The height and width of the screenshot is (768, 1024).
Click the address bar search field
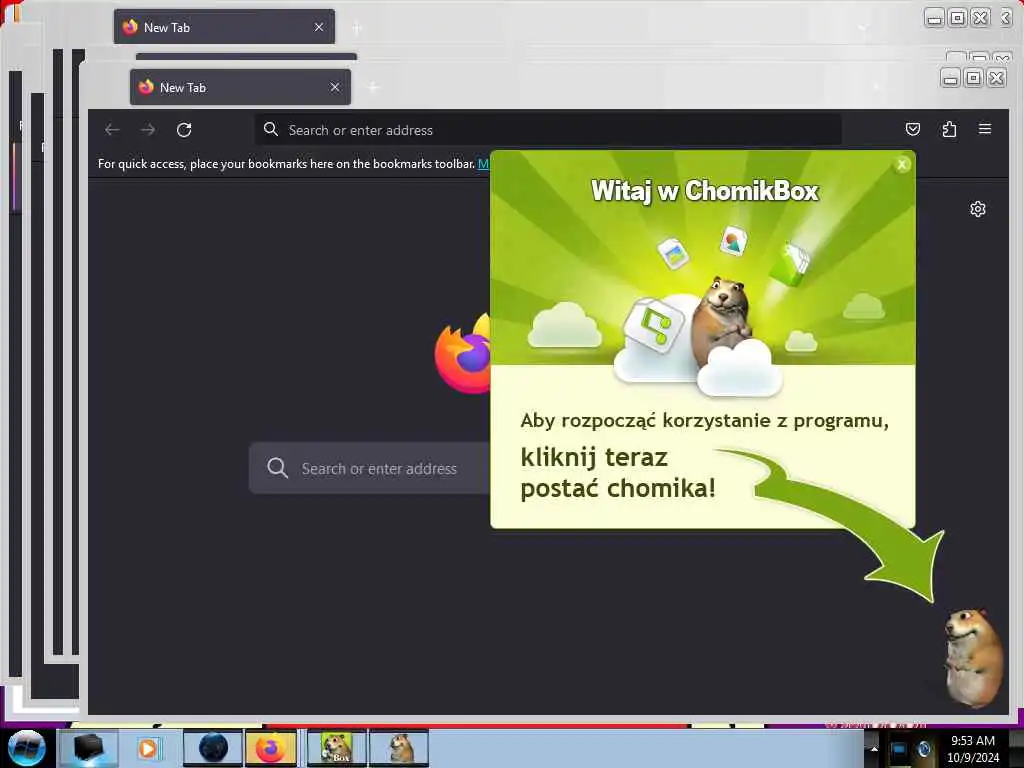click(548, 130)
